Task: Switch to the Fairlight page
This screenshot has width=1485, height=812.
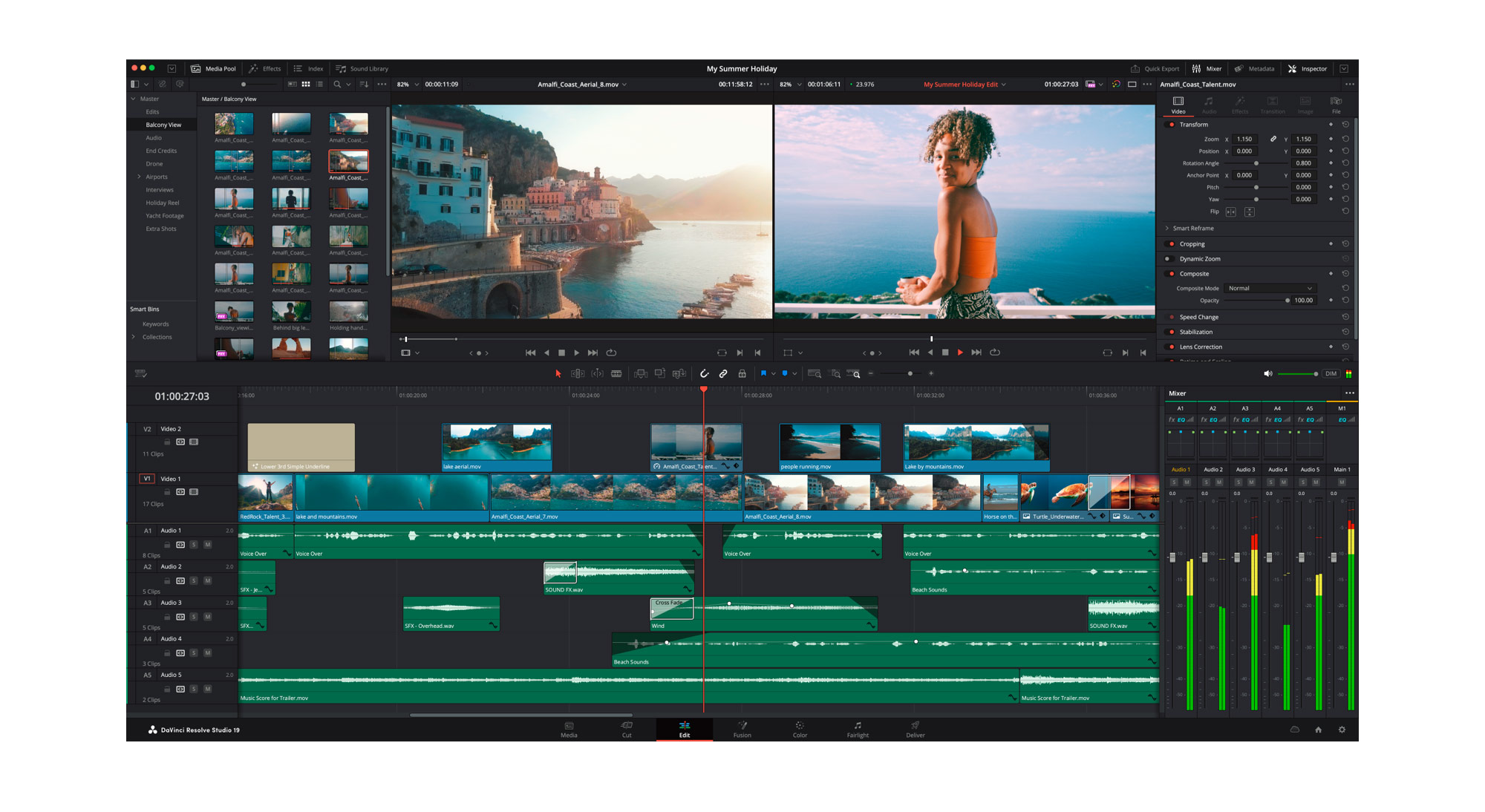Action: point(858,730)
